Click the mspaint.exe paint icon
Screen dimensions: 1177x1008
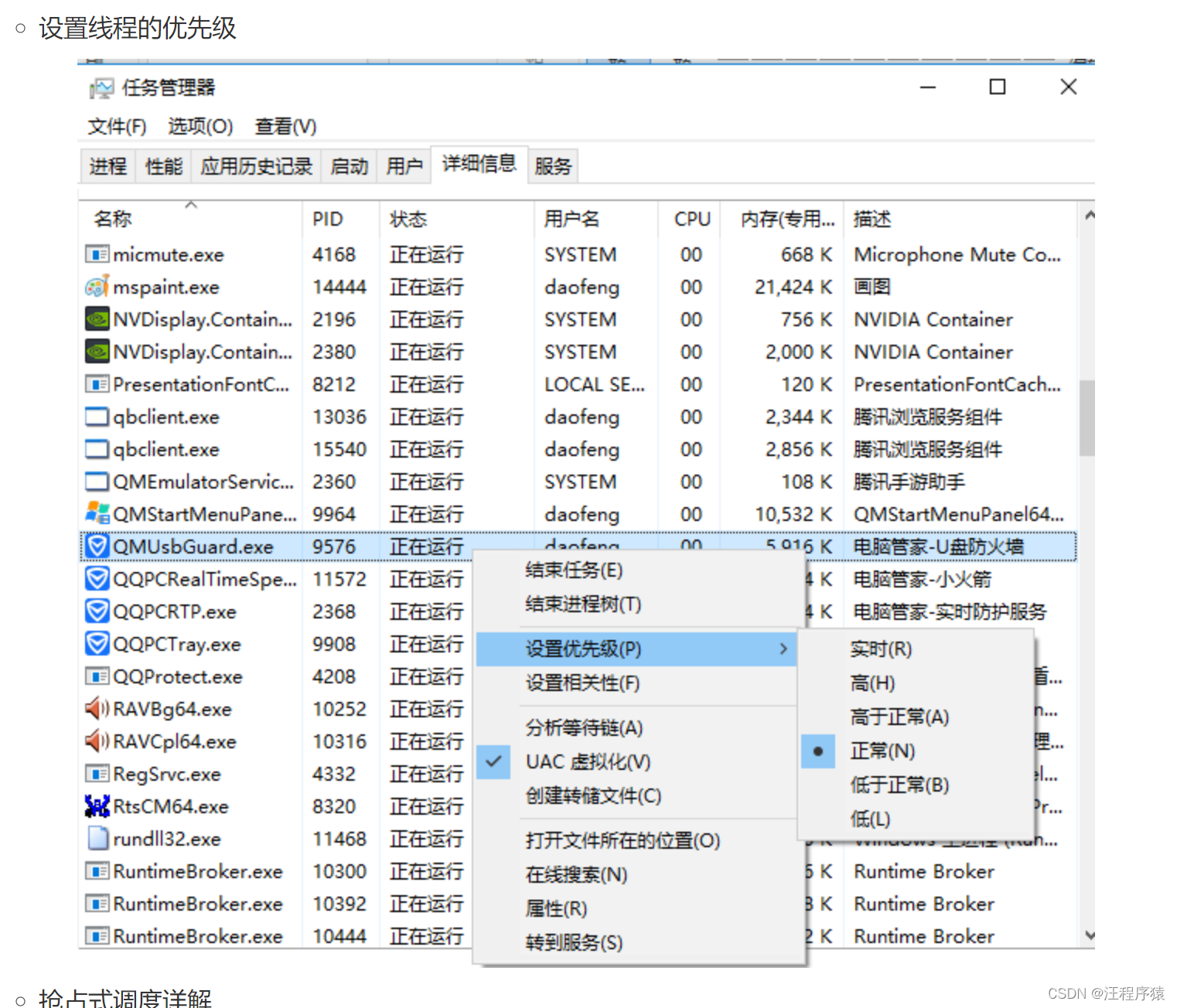(97, 287)
